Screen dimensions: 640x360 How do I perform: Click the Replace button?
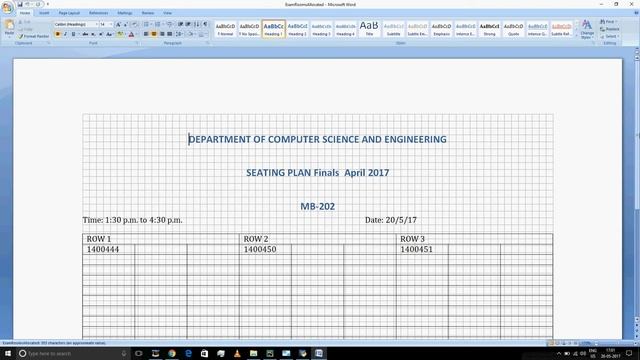609,29
